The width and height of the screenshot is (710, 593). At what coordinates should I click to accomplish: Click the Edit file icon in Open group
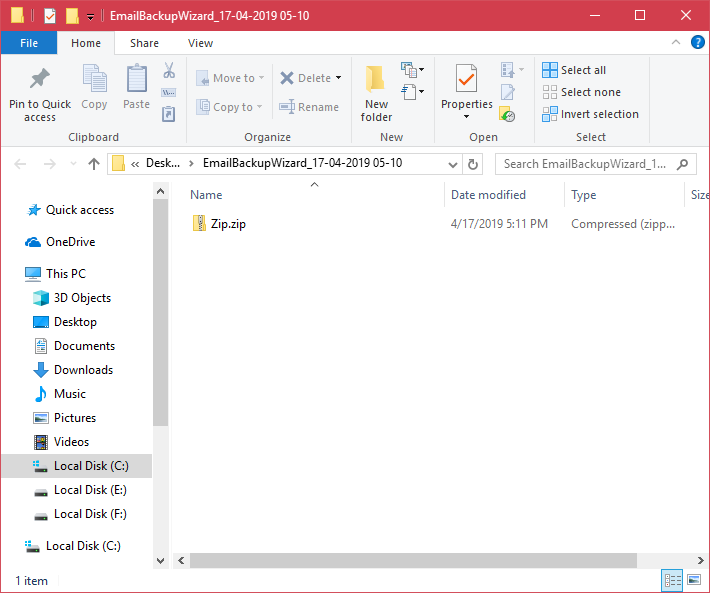point(508,92)
